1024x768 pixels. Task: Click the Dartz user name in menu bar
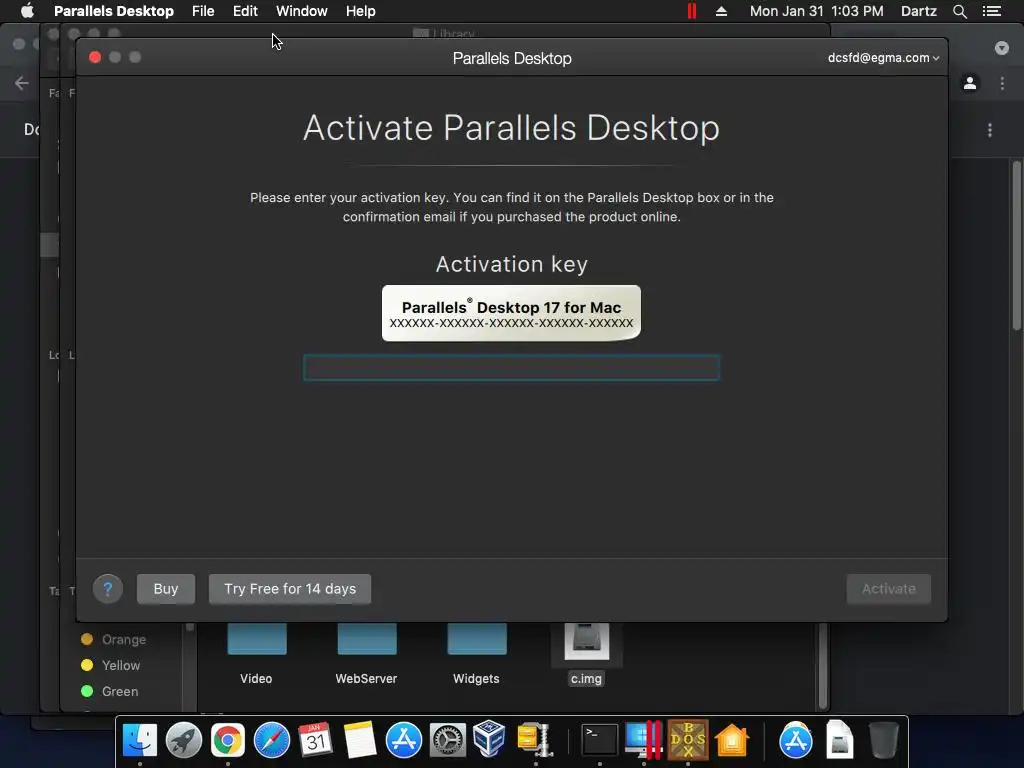(919, 11)
